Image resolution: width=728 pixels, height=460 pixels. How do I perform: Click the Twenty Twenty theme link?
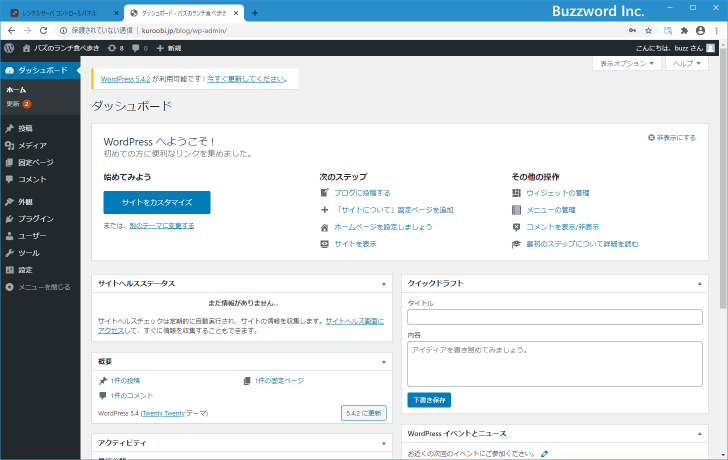click(x=163, y=413)
